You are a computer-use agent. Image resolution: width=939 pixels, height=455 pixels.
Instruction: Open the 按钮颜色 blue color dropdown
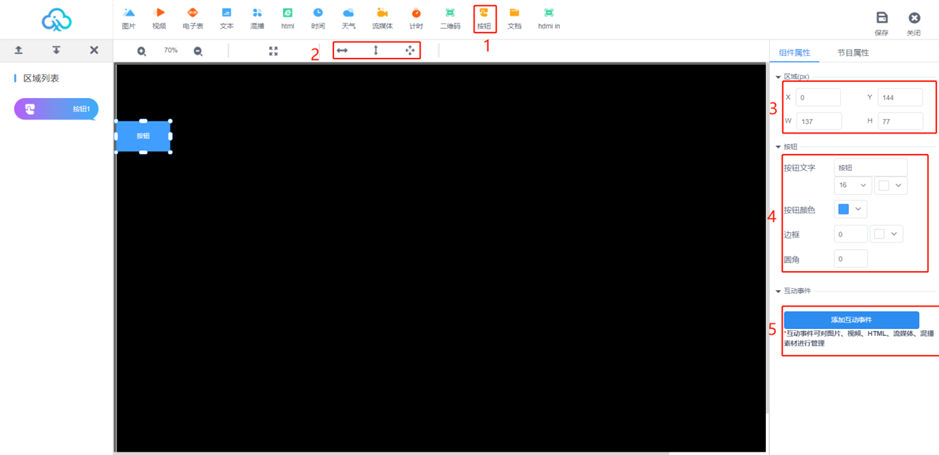850,209
